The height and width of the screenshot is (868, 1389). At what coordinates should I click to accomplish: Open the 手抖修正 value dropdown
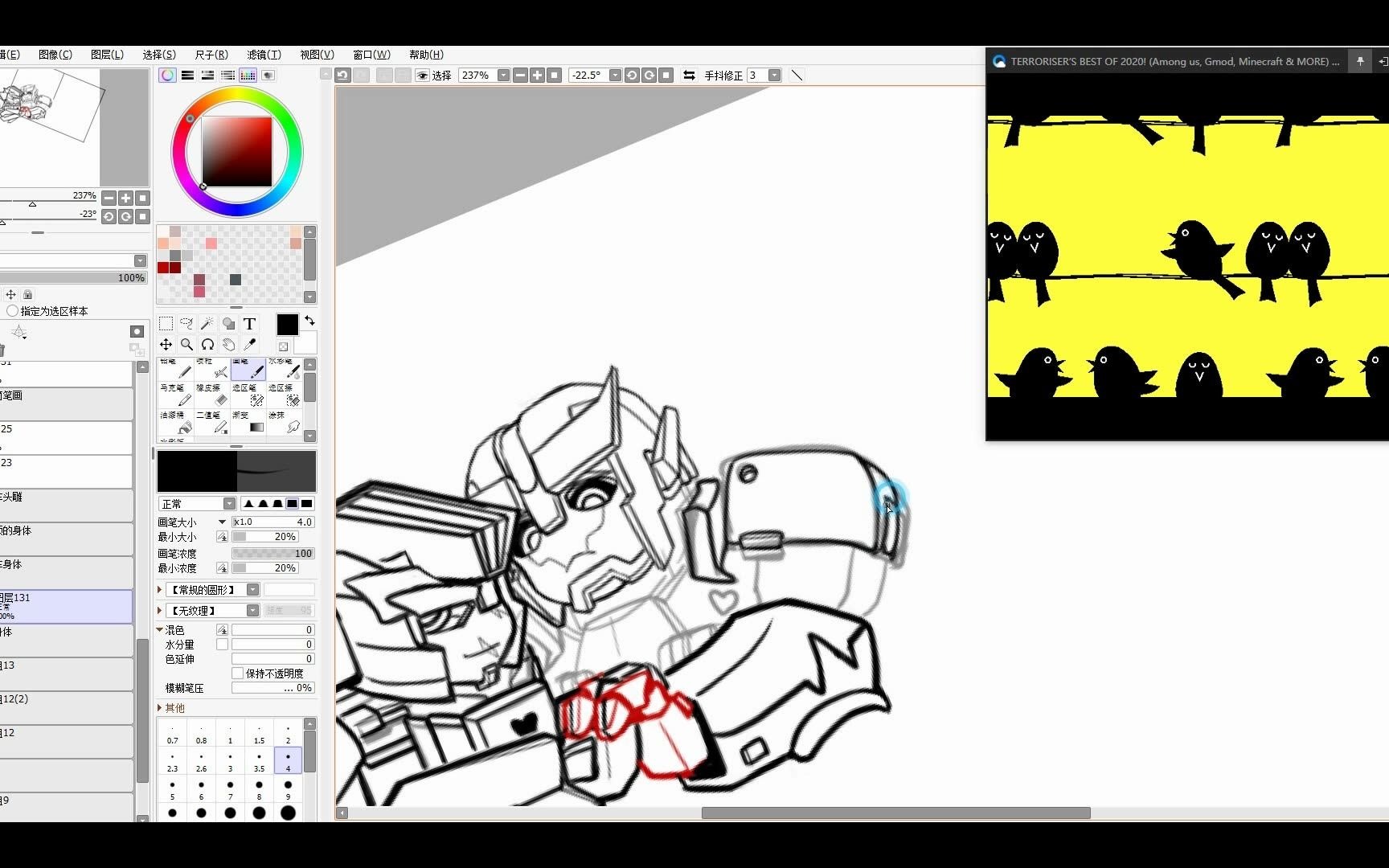coord(774,75)
